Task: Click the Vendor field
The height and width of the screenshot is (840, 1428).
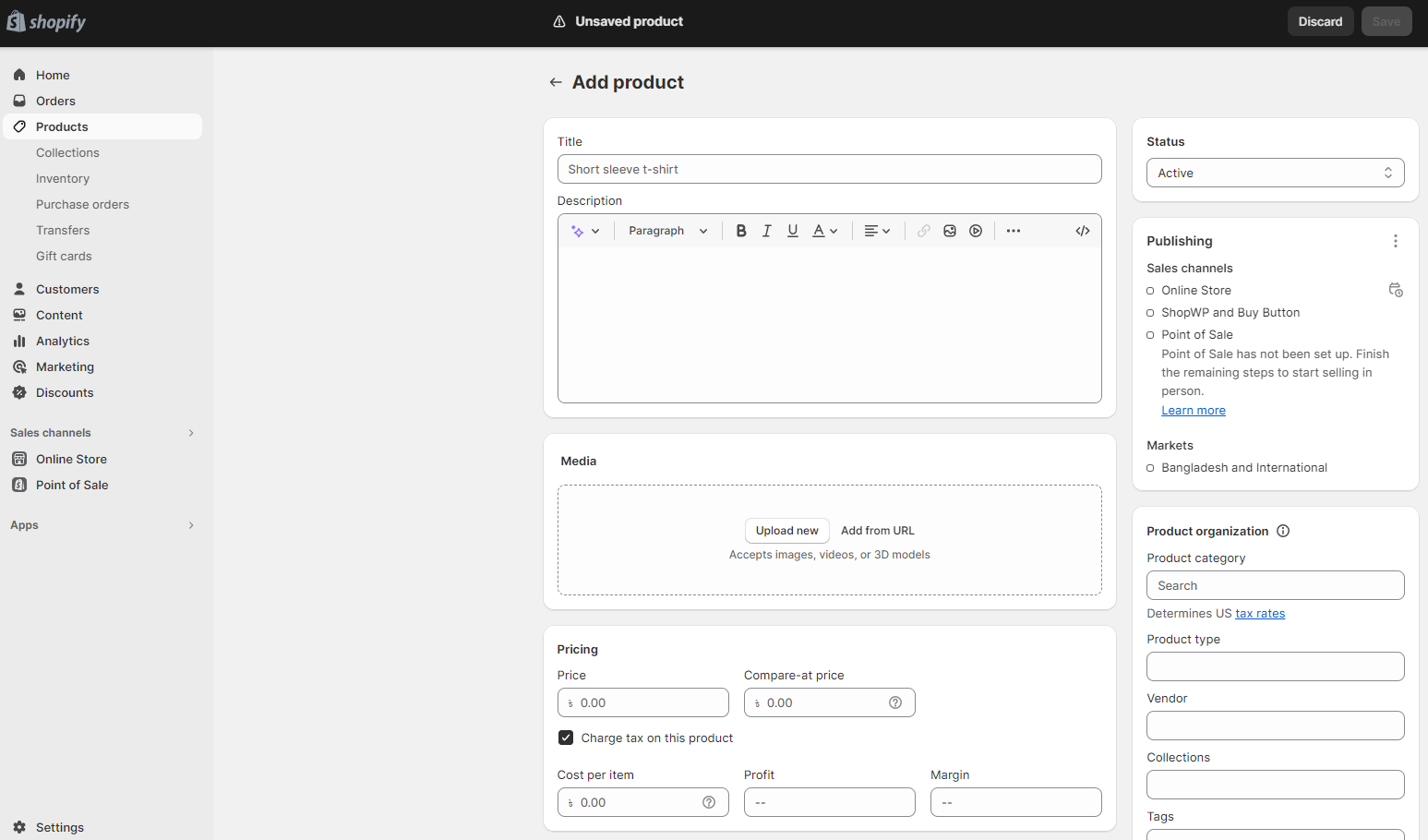Action: click(1275, 726)
